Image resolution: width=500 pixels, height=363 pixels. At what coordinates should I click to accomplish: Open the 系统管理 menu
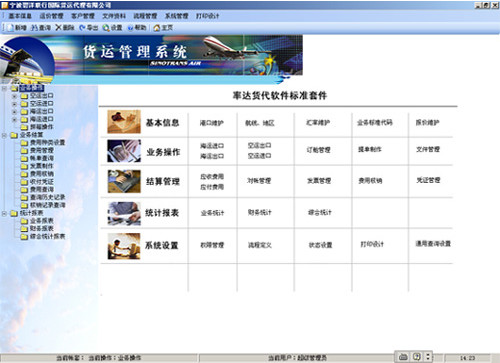(x=177, y=16)
